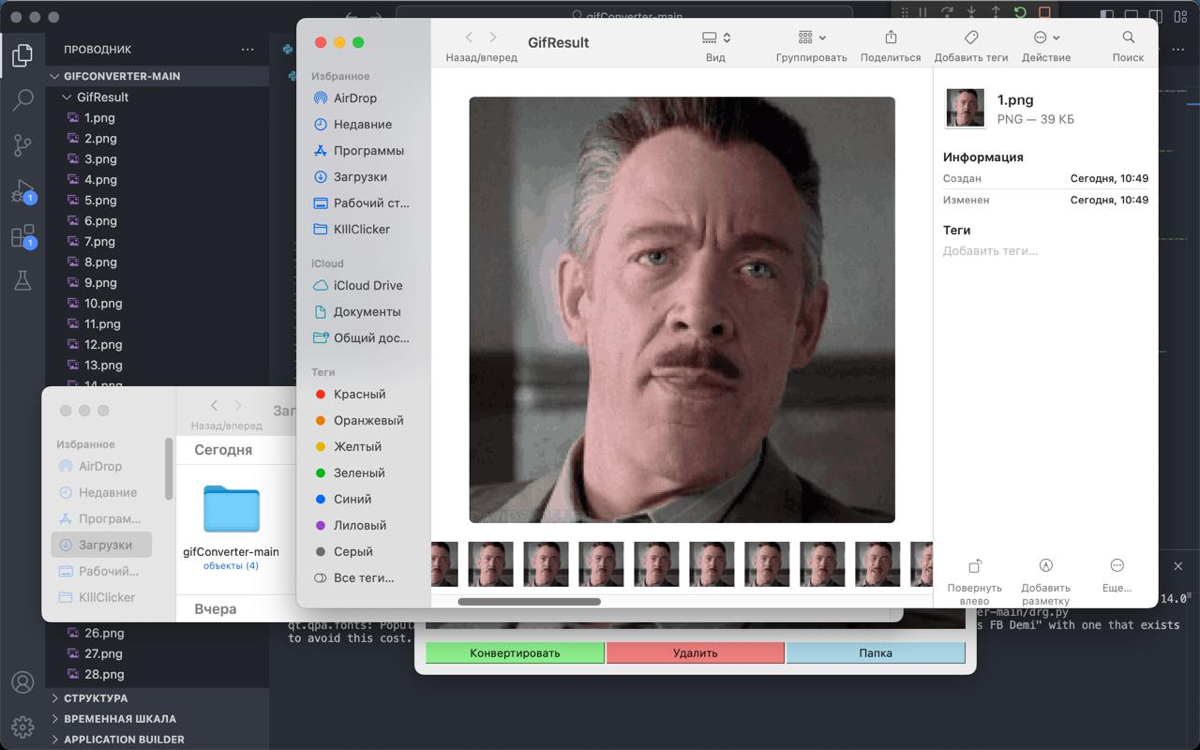This screenshot has height=750, width=1200.
Task: Click the Add Markup icon
Action: pyautogui.click(x=1046, y=566)
